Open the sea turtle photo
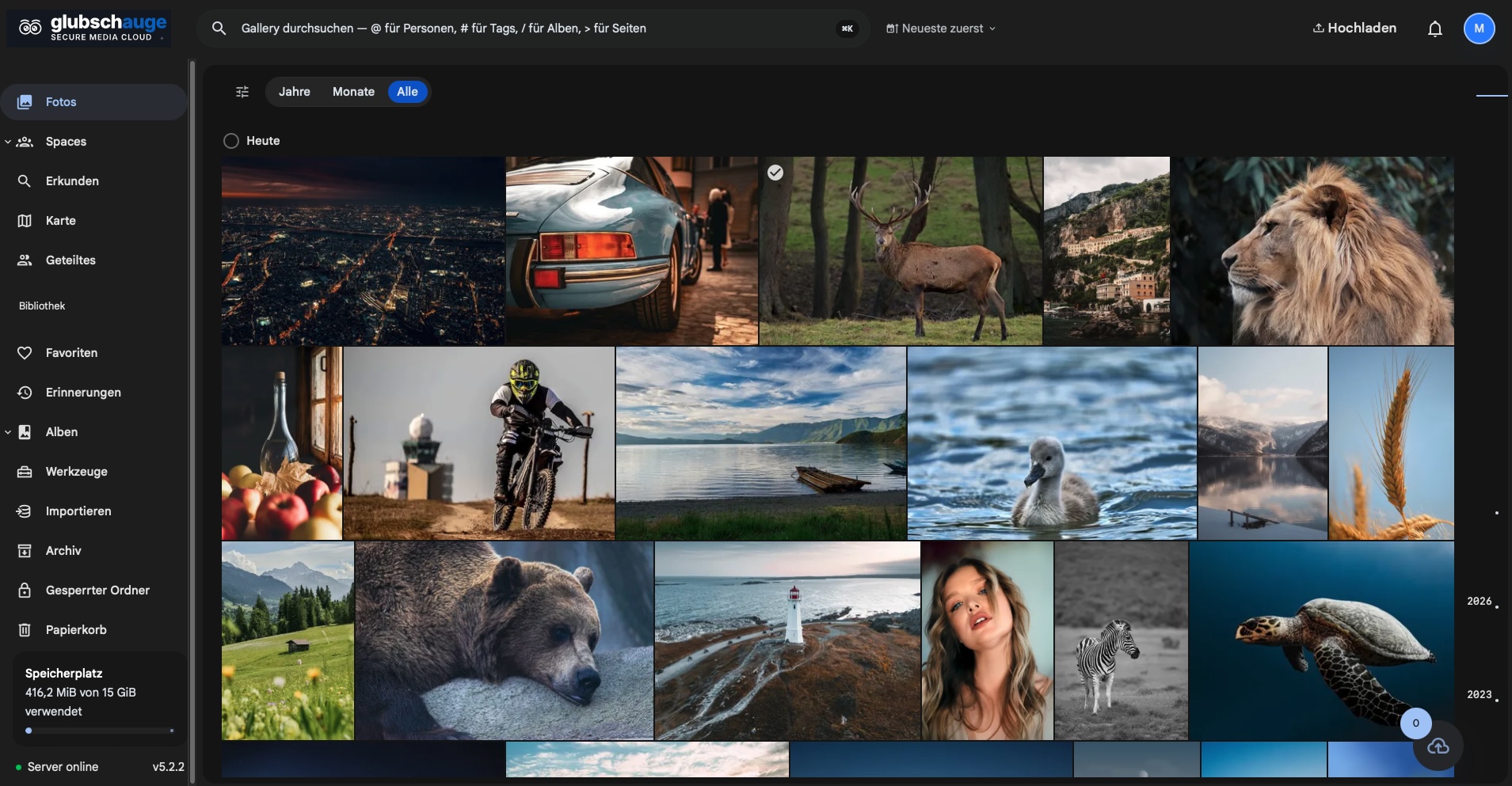 1322,640
